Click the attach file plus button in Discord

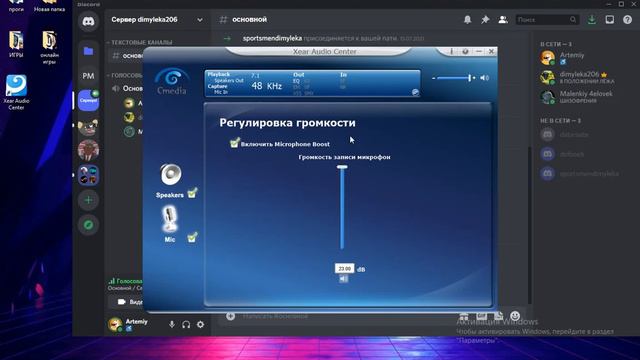[x=231, y=316]
